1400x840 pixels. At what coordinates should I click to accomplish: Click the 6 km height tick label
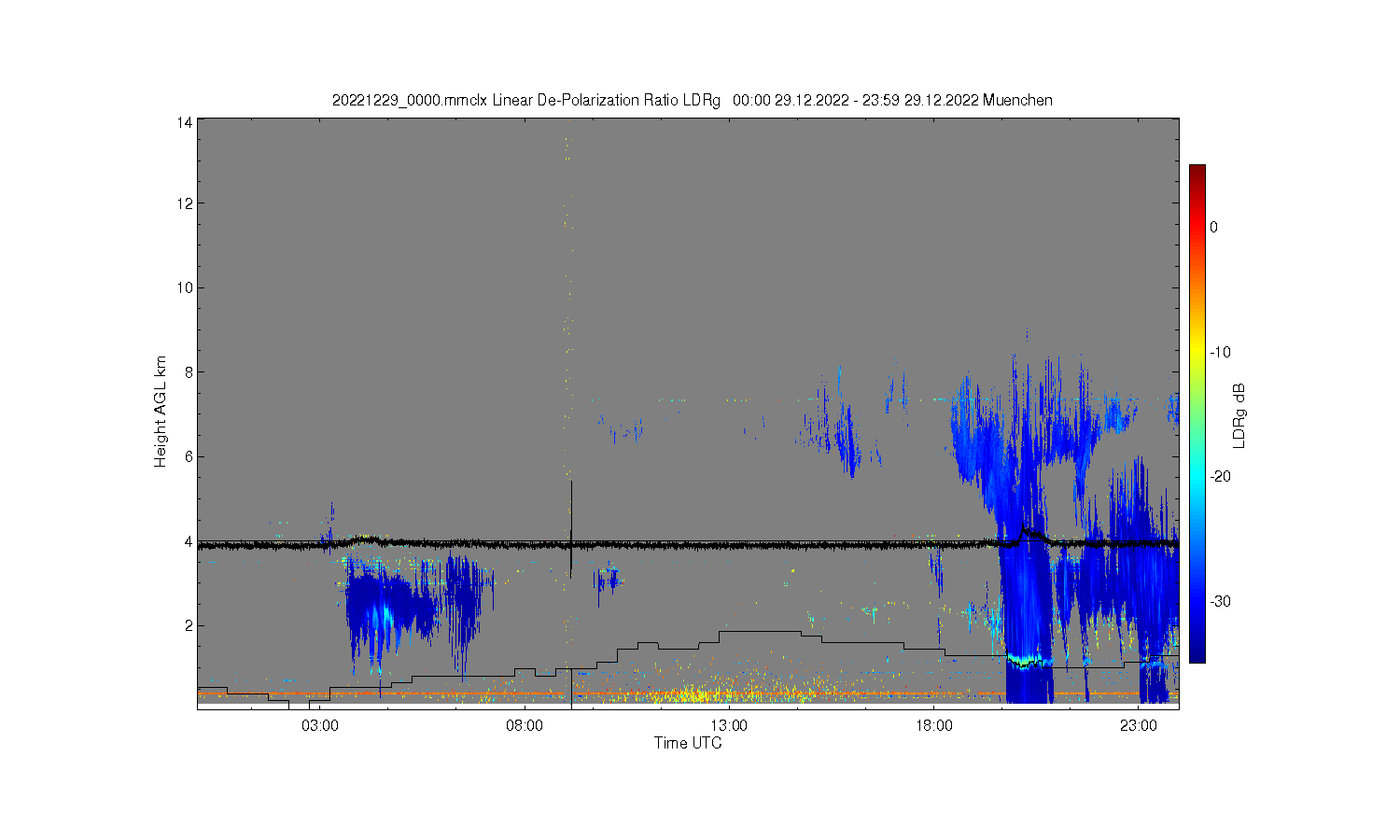click(189, 456)
